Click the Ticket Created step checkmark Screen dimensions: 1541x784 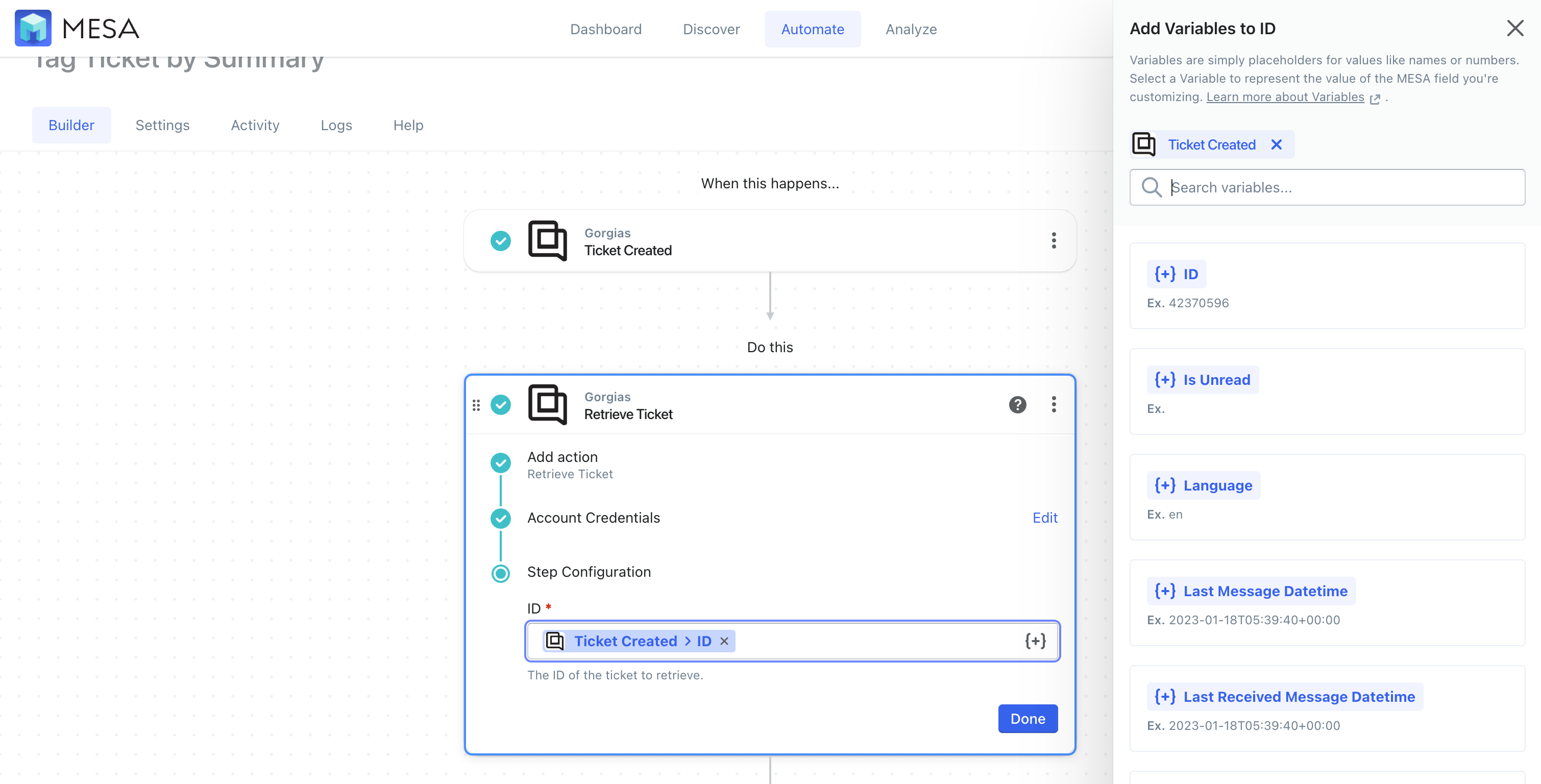500,241
